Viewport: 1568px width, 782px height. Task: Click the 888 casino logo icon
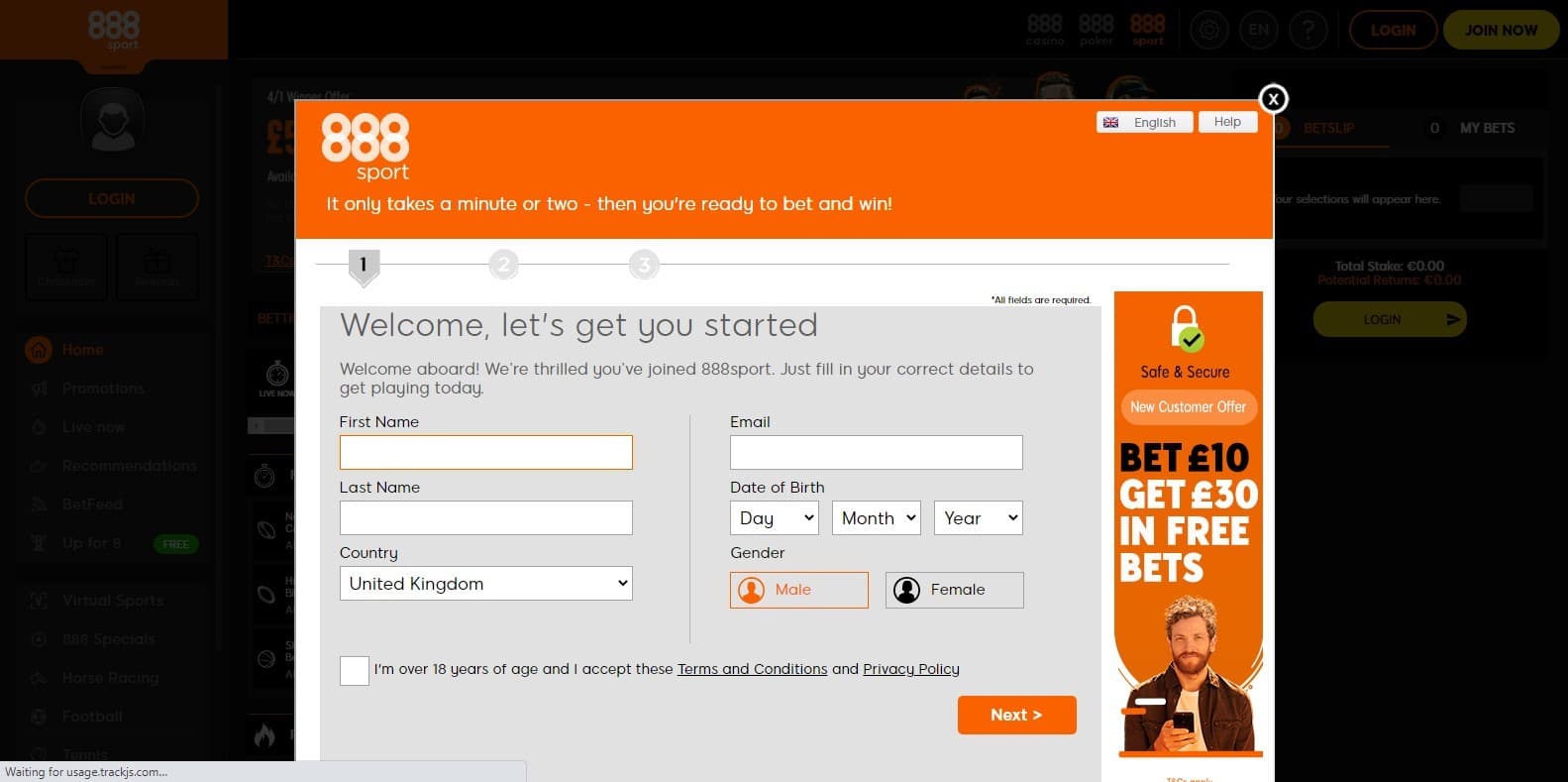pyautogui.click(x=1044, y=30)
